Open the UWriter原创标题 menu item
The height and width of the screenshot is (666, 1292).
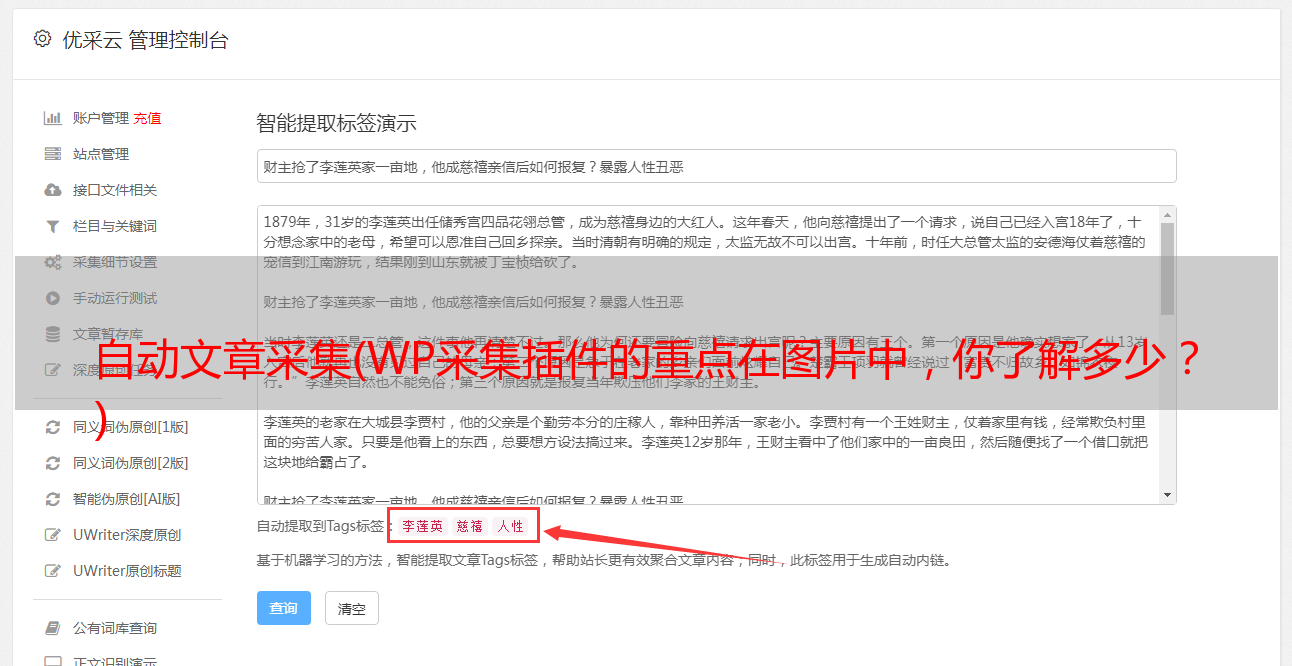pos(127,571)
